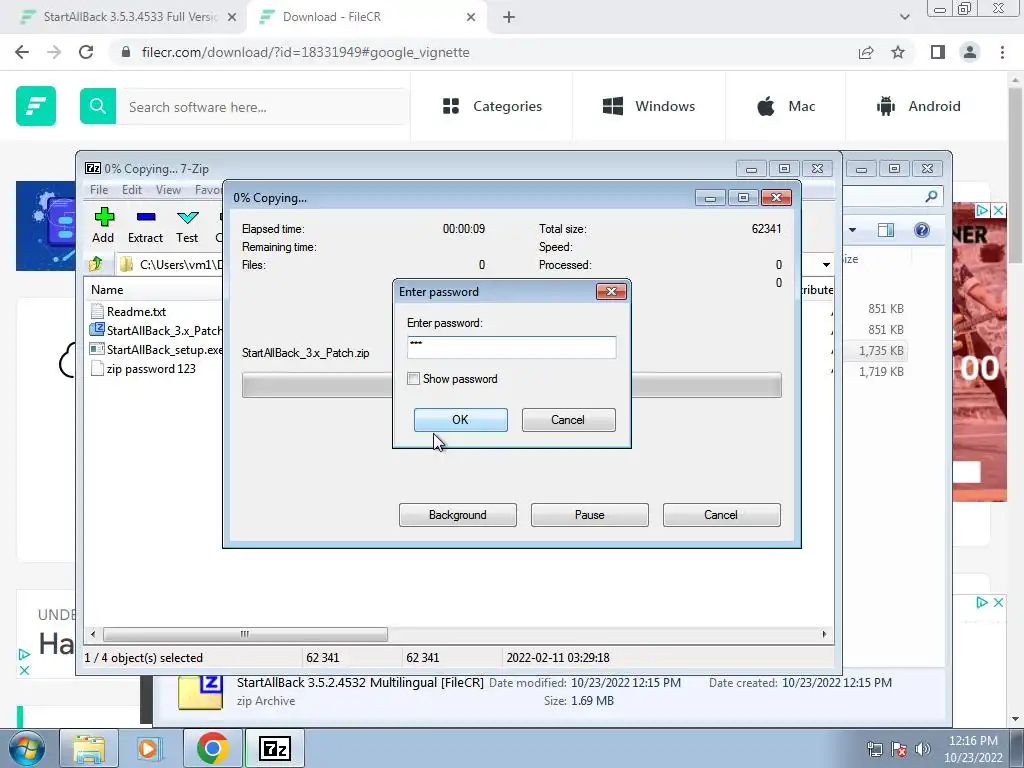
Task: Click the Explorer search magnifier icon
Action: 931,196
